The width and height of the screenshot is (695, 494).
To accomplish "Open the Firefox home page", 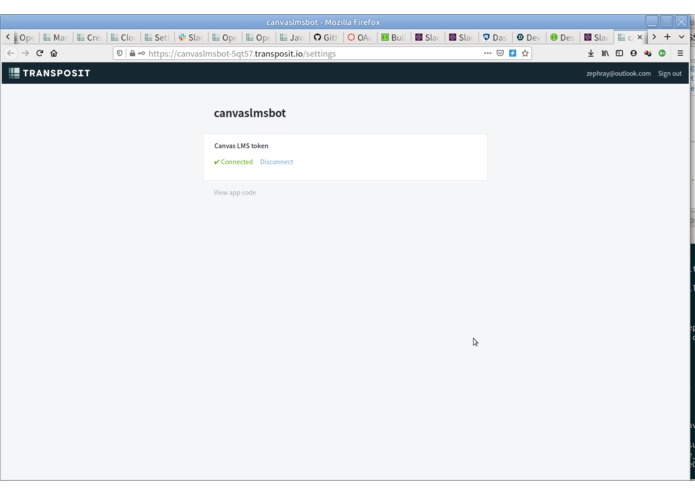I will click(x=54, y=53).
